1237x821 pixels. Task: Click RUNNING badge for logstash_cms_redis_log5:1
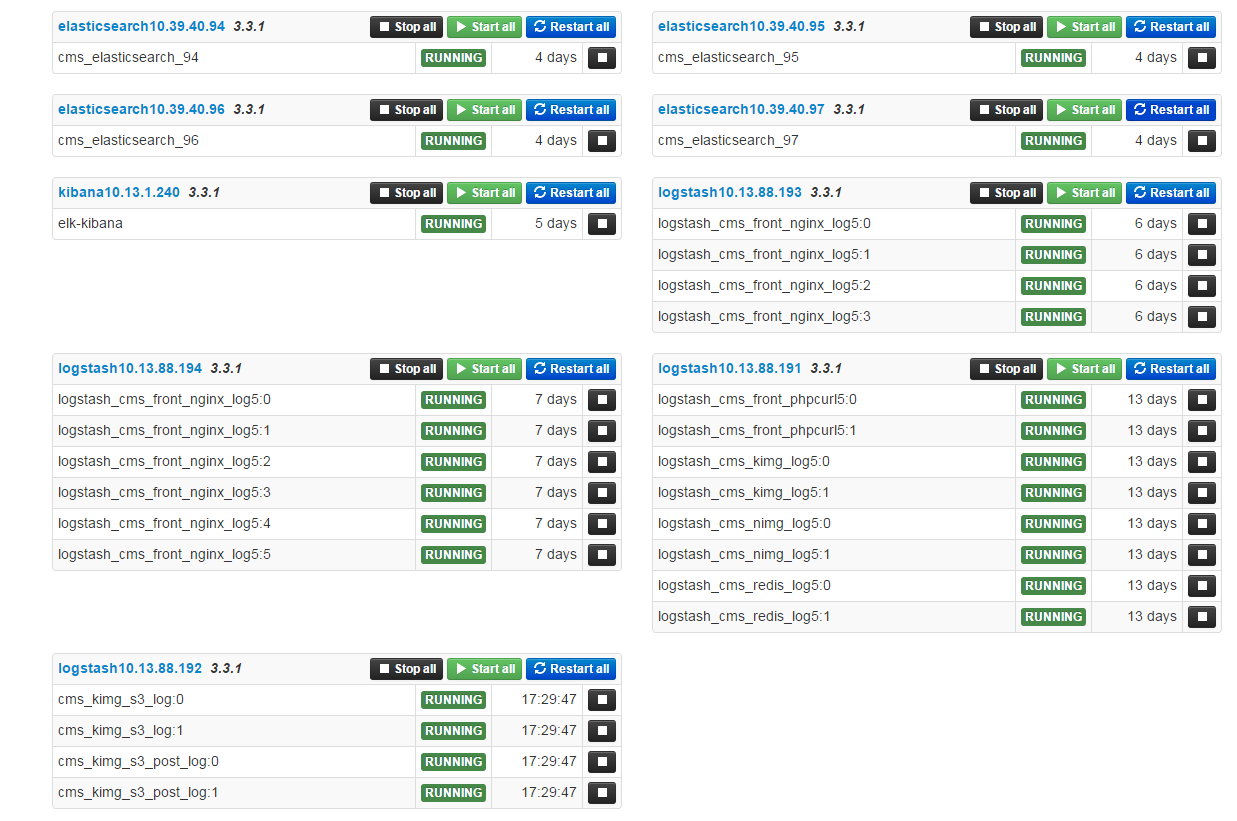pos(1053,617)
